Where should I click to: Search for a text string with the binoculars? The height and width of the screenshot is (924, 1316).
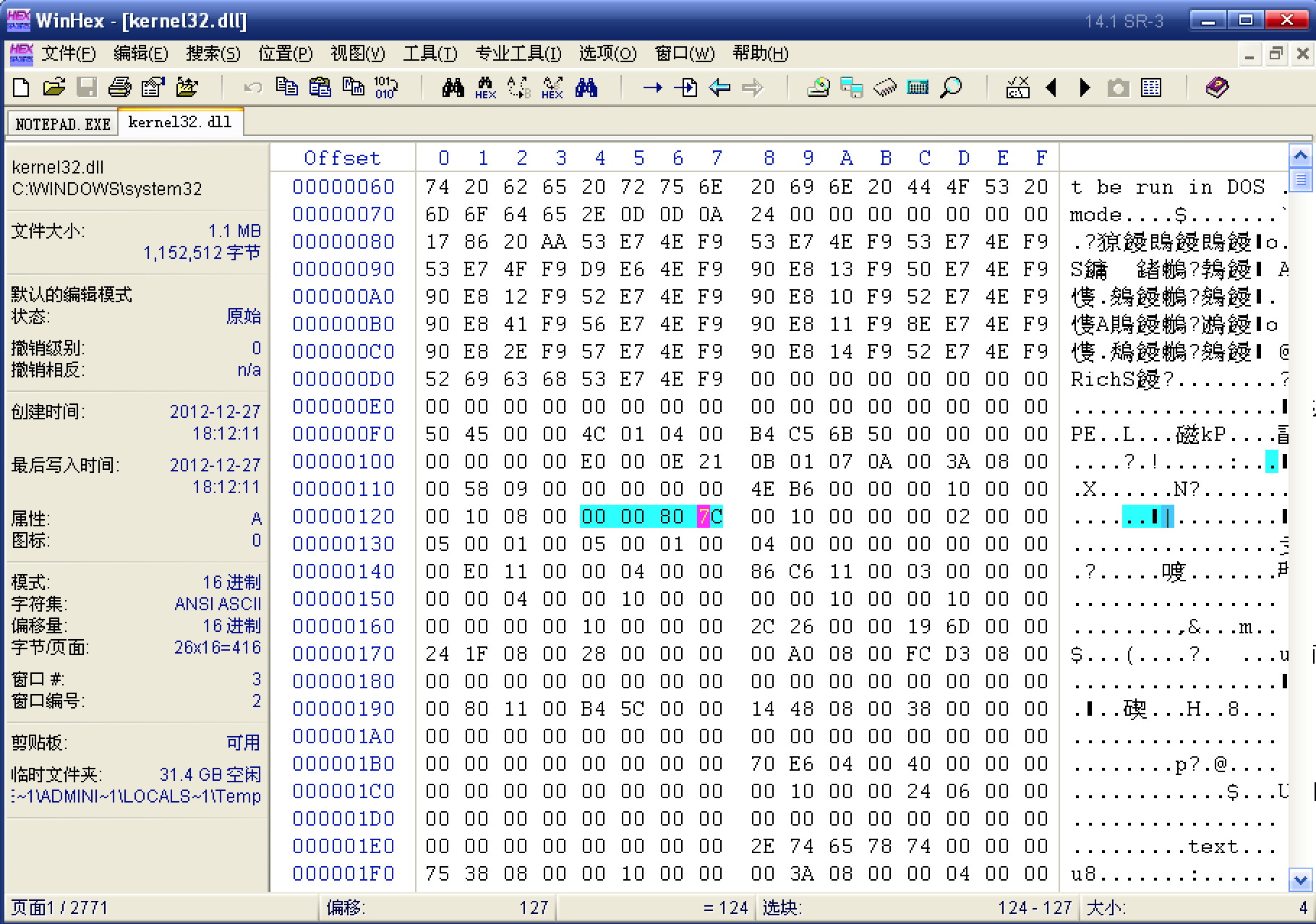pyautogui.click(x=452, y=87)
